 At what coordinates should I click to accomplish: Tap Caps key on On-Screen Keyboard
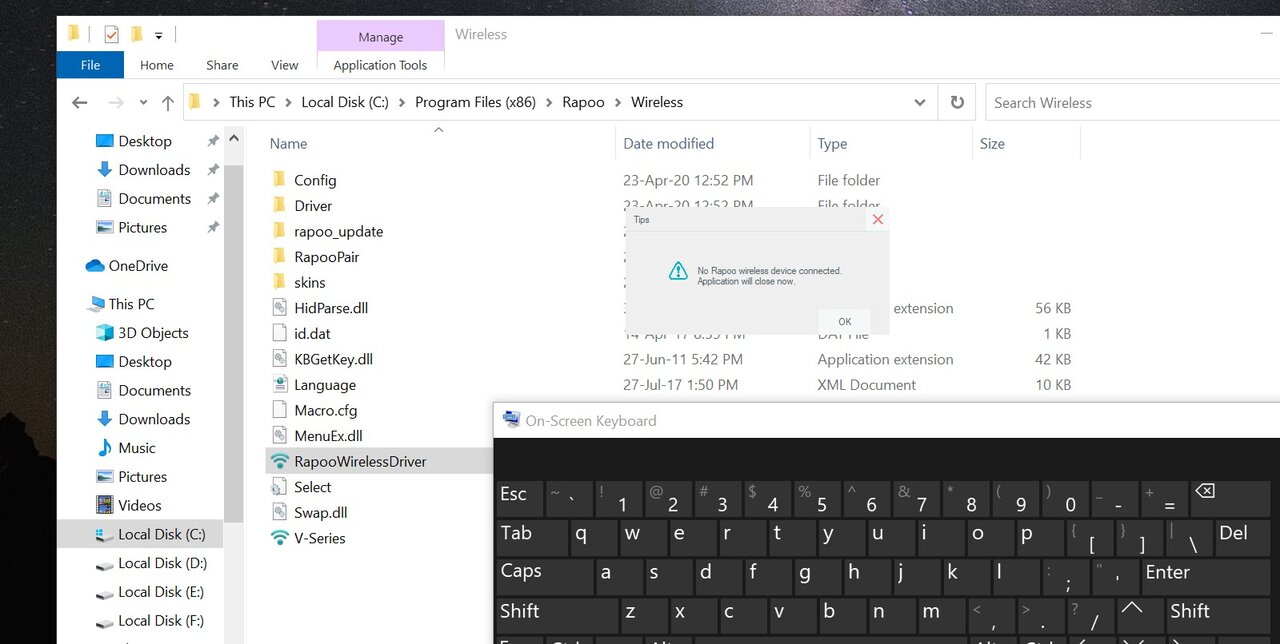[544, 576]
